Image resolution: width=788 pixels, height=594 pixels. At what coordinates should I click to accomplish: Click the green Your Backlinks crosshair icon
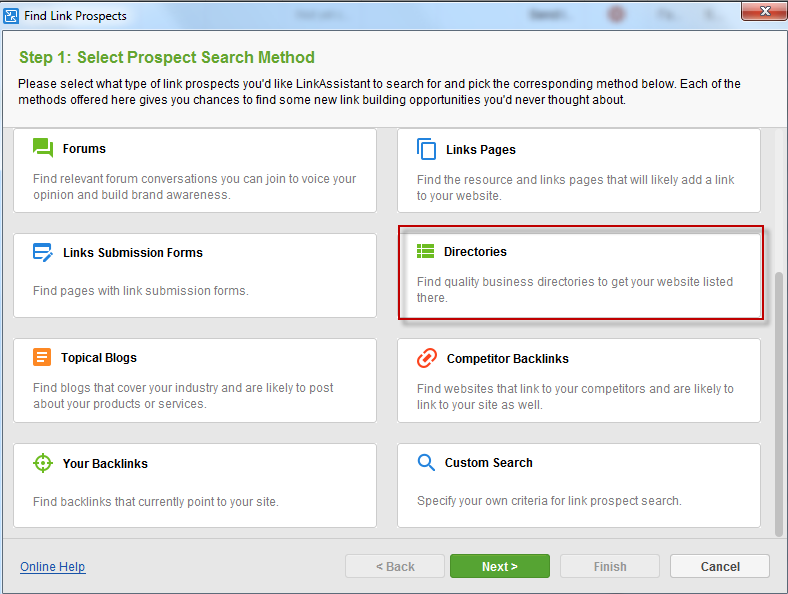(x=43, y=463)
